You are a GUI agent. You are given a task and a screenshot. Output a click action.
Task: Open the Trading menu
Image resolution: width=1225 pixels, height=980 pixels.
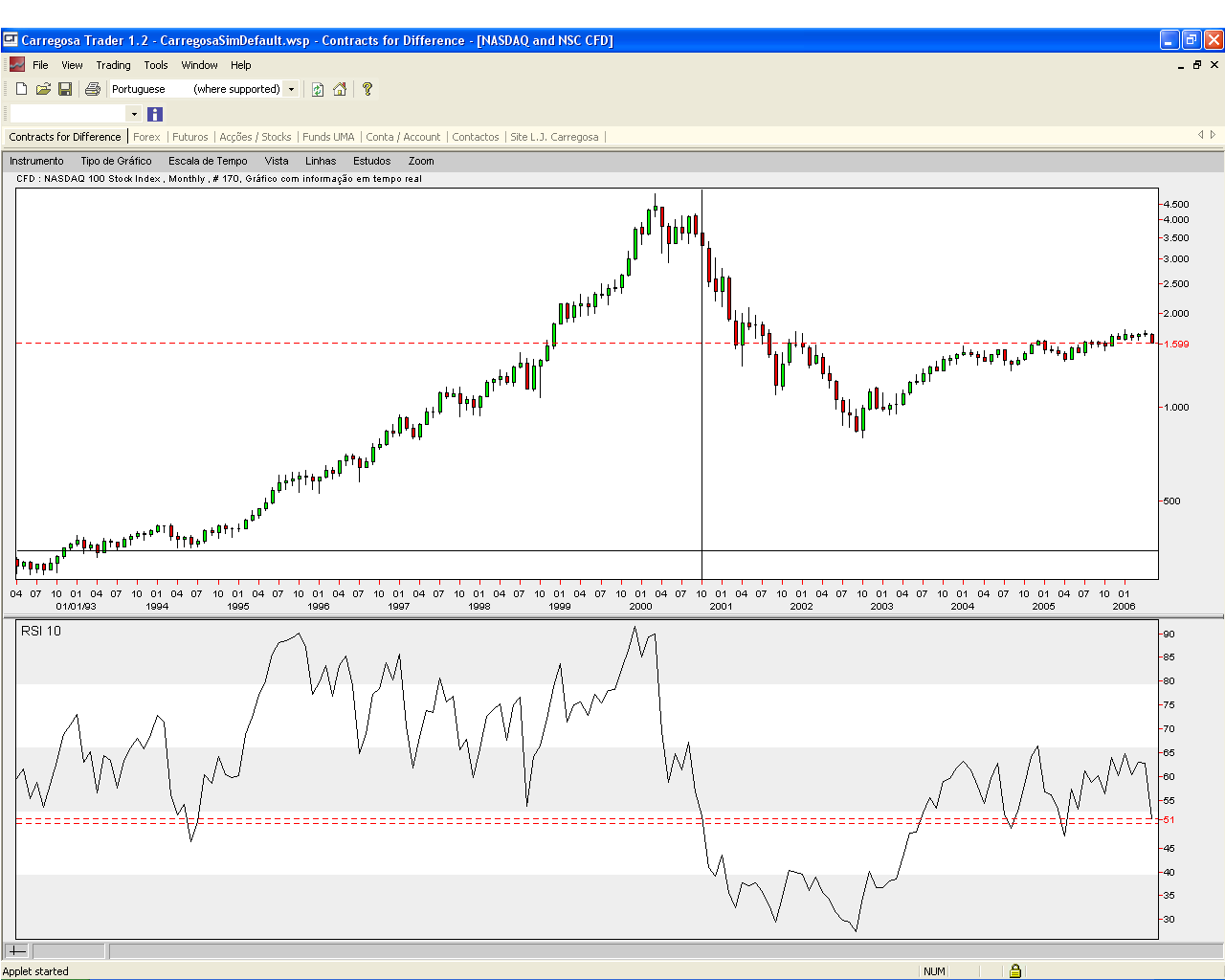(x=113, y=65)
